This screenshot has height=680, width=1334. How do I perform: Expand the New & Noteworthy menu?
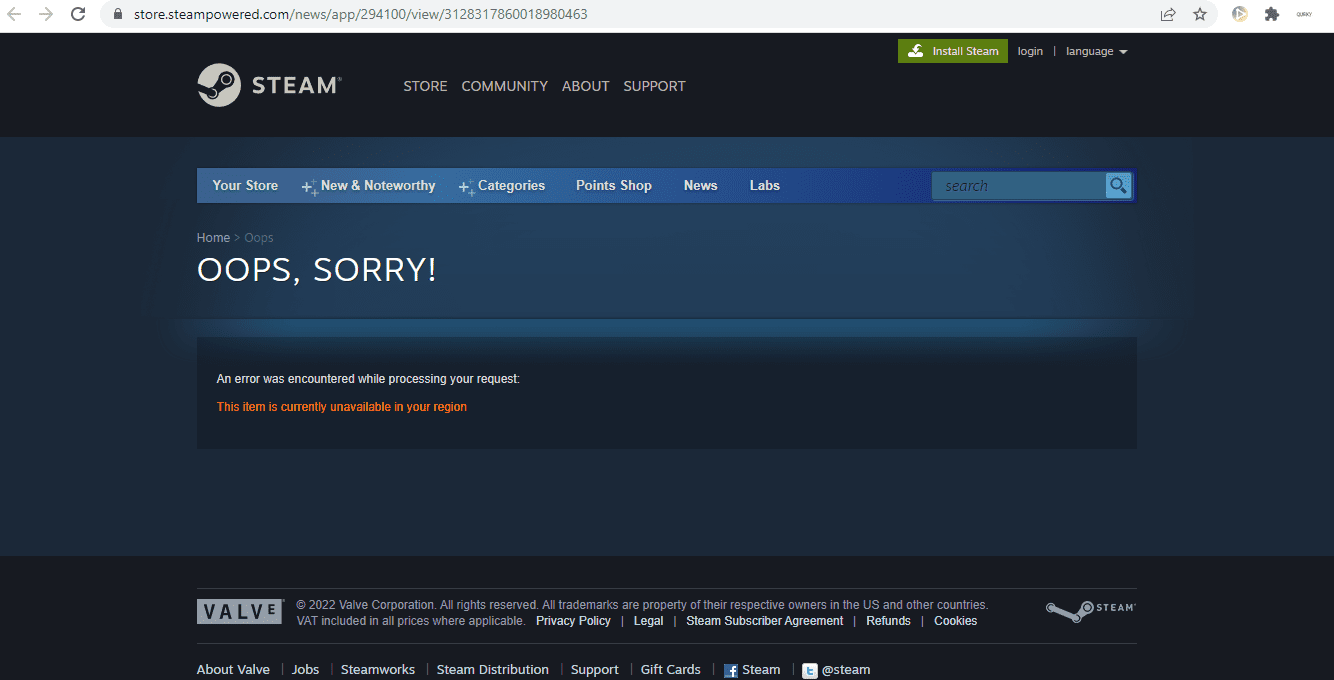369,186
